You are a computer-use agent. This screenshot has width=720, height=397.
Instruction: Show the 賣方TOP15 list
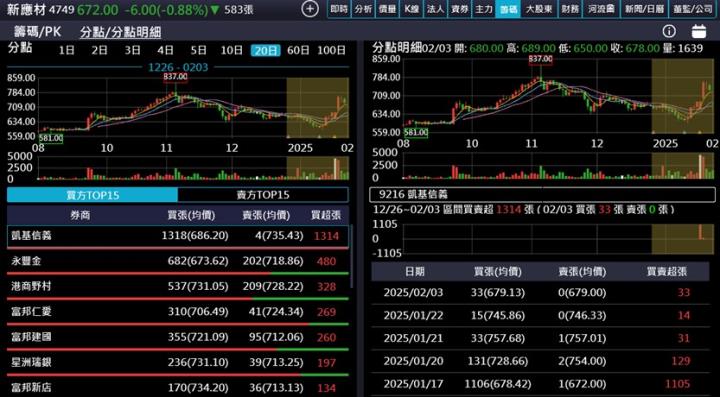pyautogui.click(x=263, y=195)
